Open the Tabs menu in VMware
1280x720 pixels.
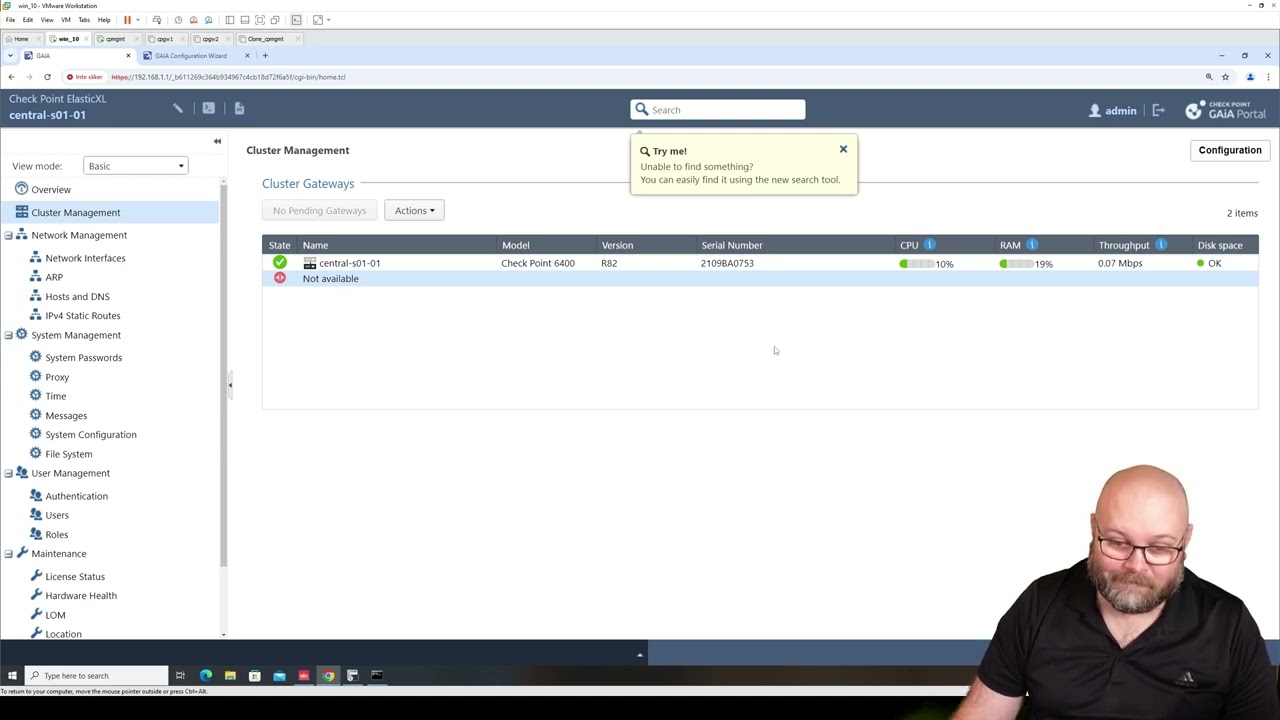coord(84,20)
